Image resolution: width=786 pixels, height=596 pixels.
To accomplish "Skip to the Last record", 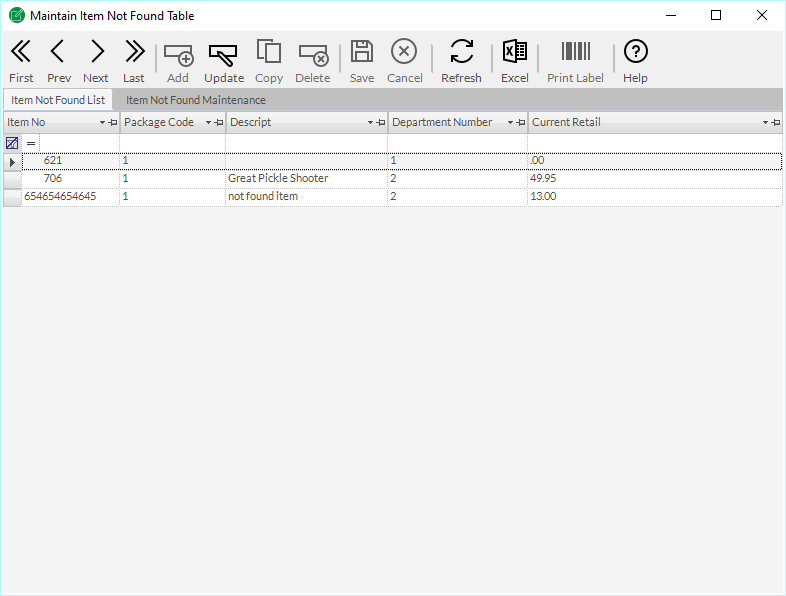I will (x=134, y=60).
